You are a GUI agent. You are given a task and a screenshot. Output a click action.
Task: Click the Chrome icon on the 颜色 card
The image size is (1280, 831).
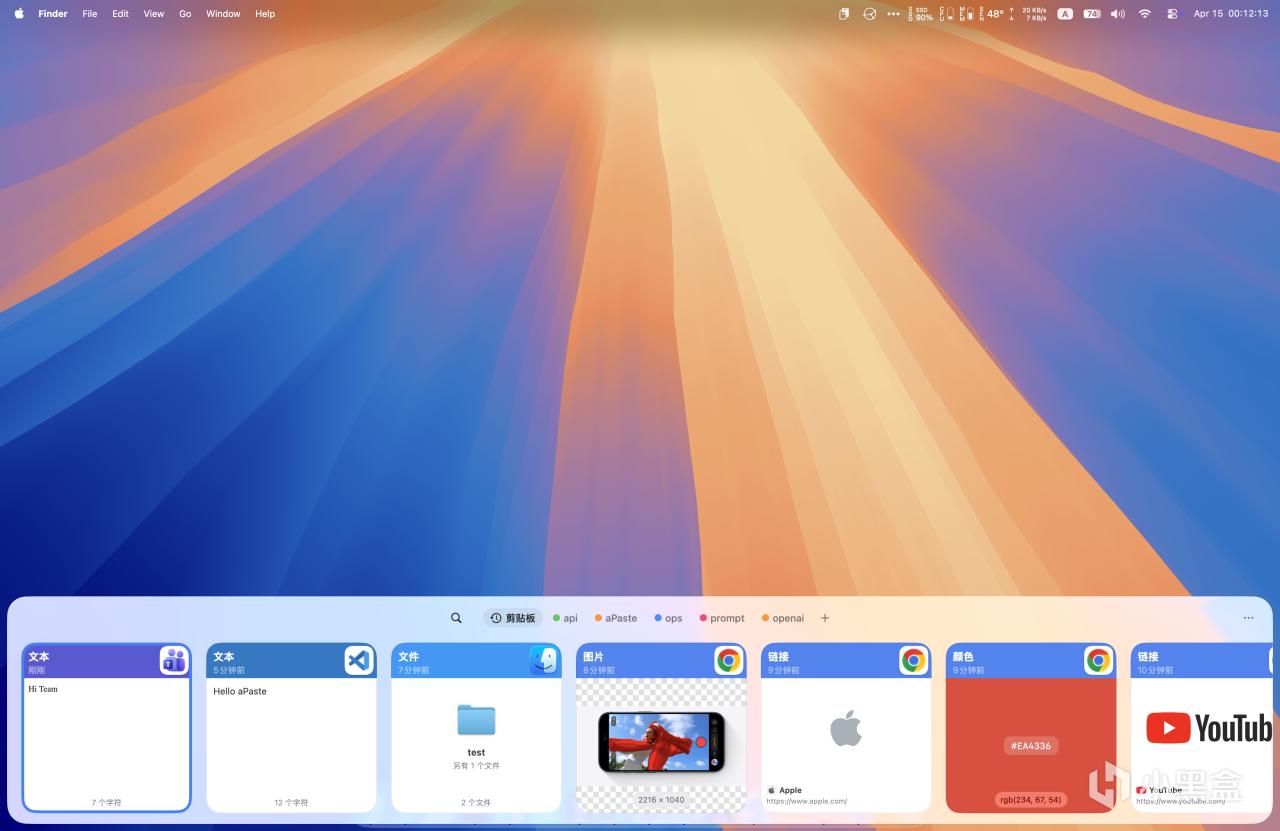[1099, 660]
